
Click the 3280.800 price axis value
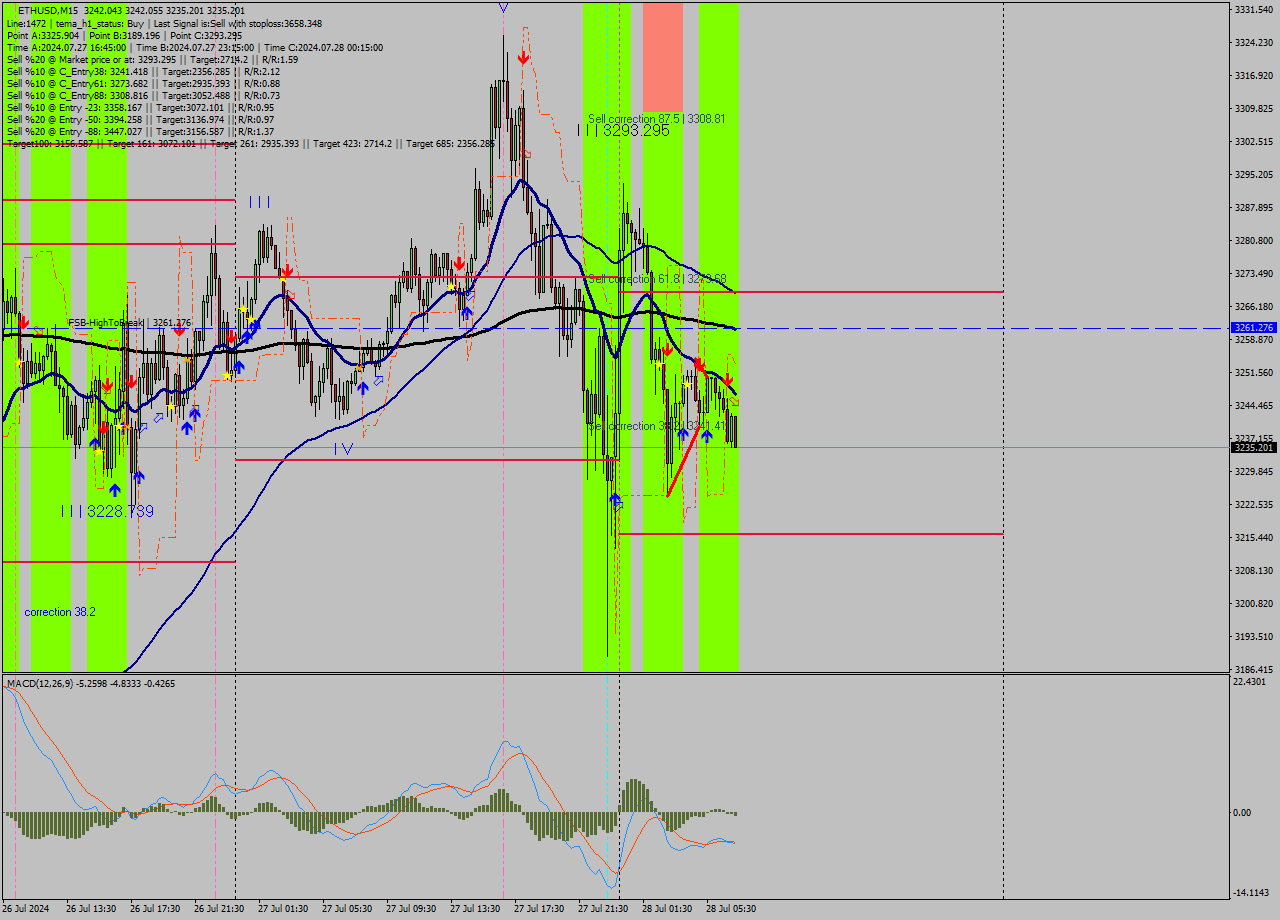[x=1253, y=240]
